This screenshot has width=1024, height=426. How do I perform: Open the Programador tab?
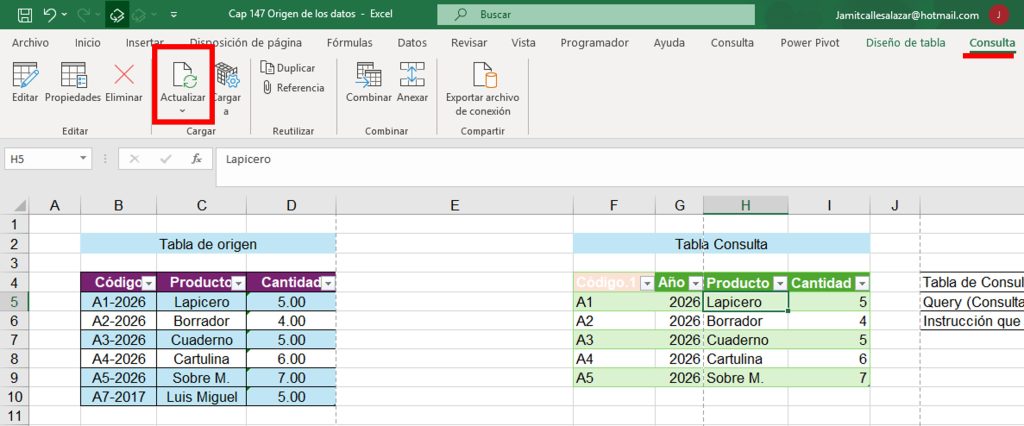click(594, 43)
